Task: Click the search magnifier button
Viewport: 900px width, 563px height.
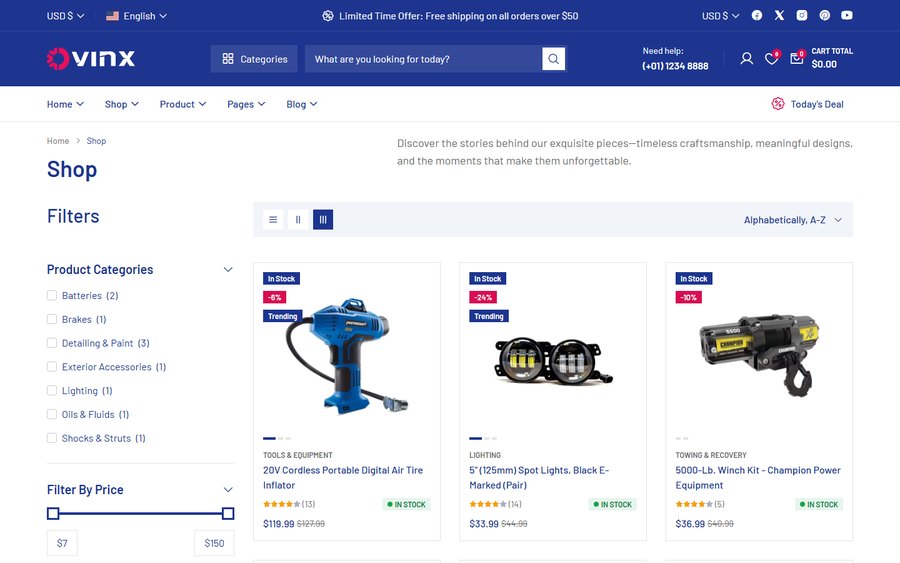Action: pos(553,59)
